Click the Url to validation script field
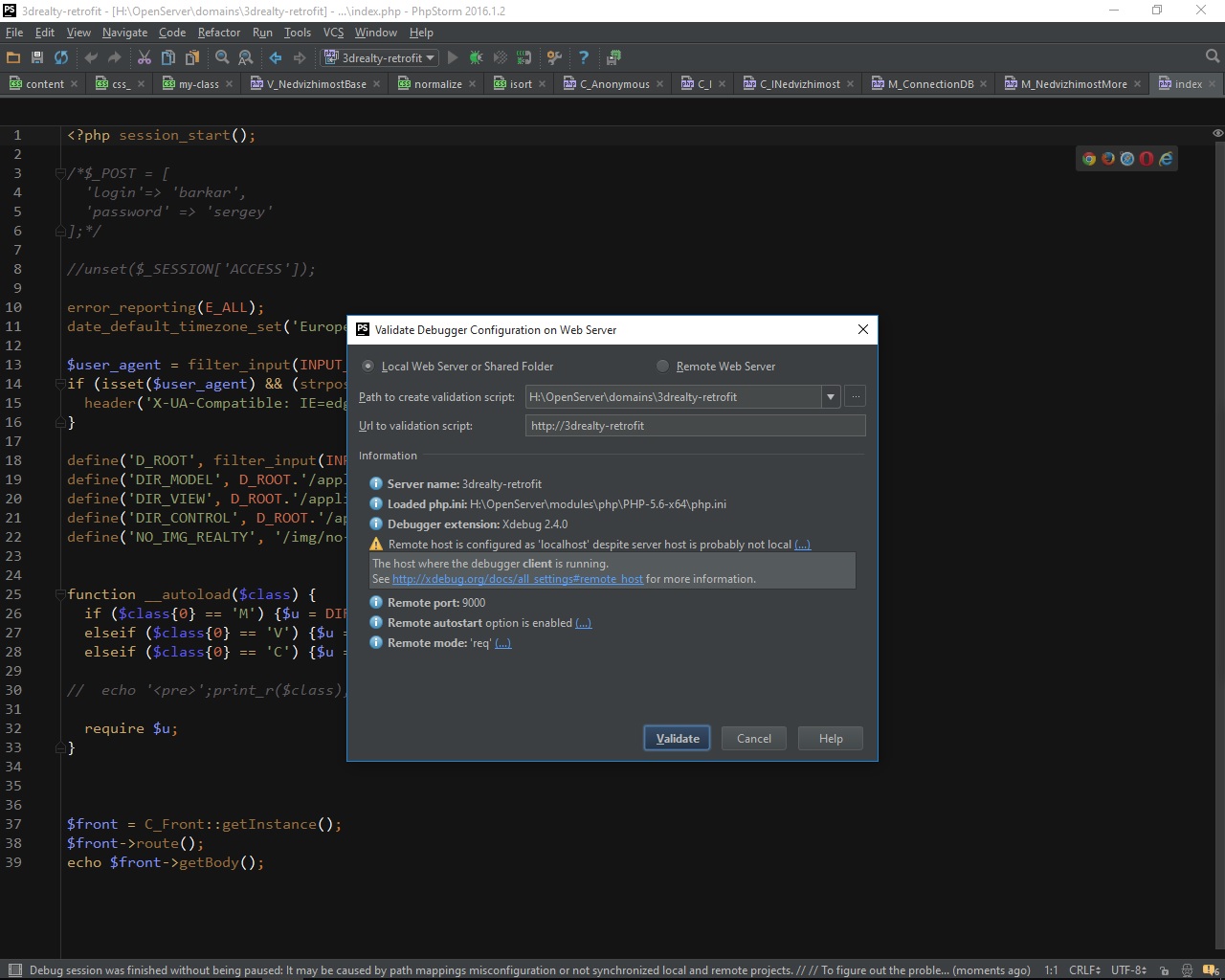The image size is (1225, 980). coord(695,426)
